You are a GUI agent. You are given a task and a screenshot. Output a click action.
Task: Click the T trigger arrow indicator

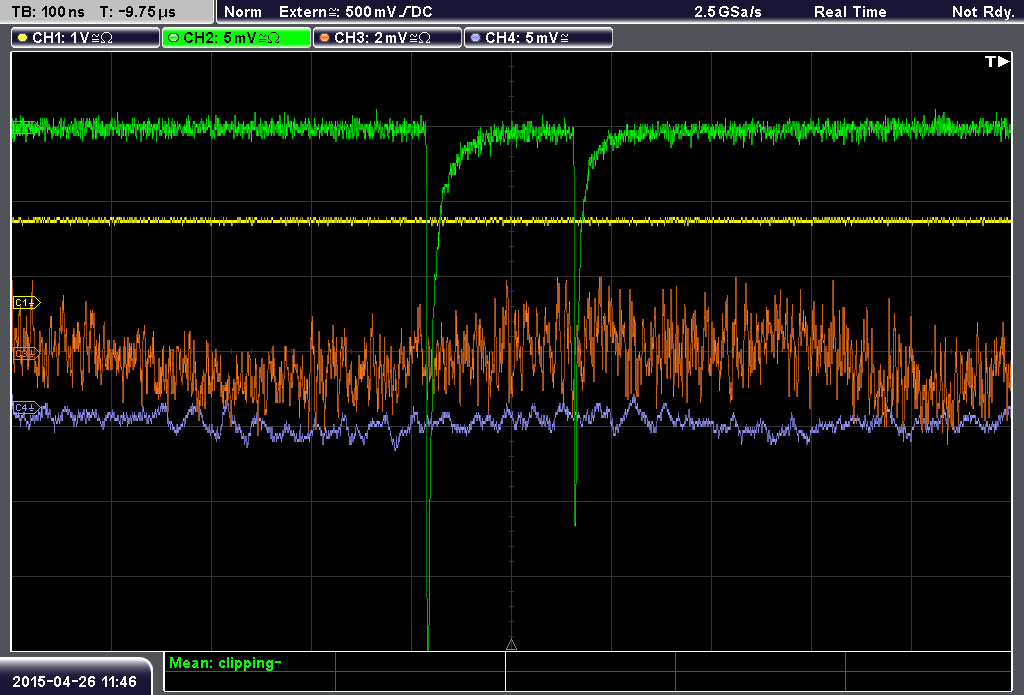click(x=997, y=61)
